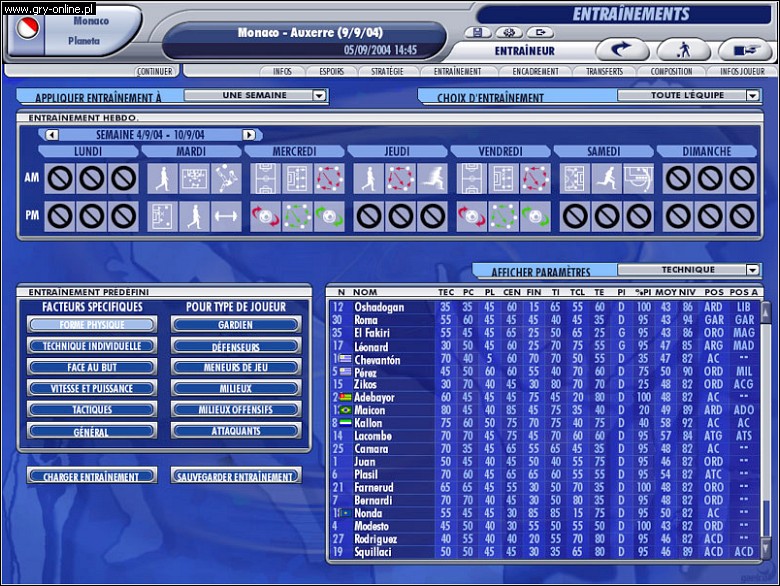Switch to the Stratégie tab
Viewport: 780px width, 586px height.
point(388,71)
